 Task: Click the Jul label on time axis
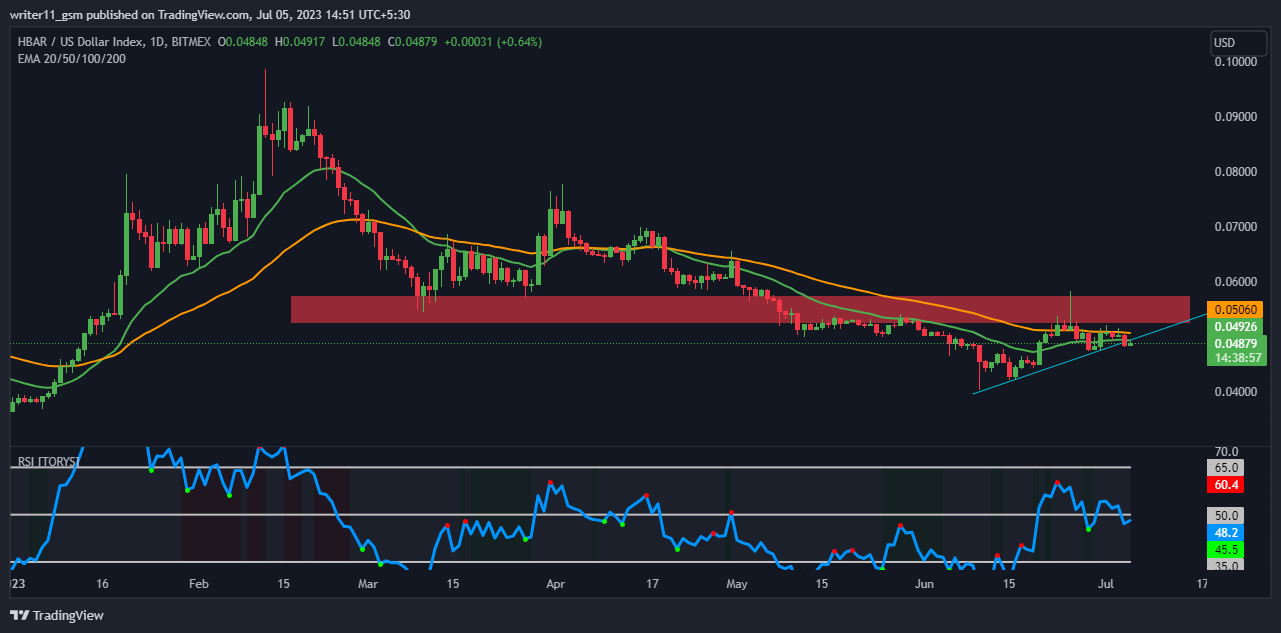[1107, 582]
